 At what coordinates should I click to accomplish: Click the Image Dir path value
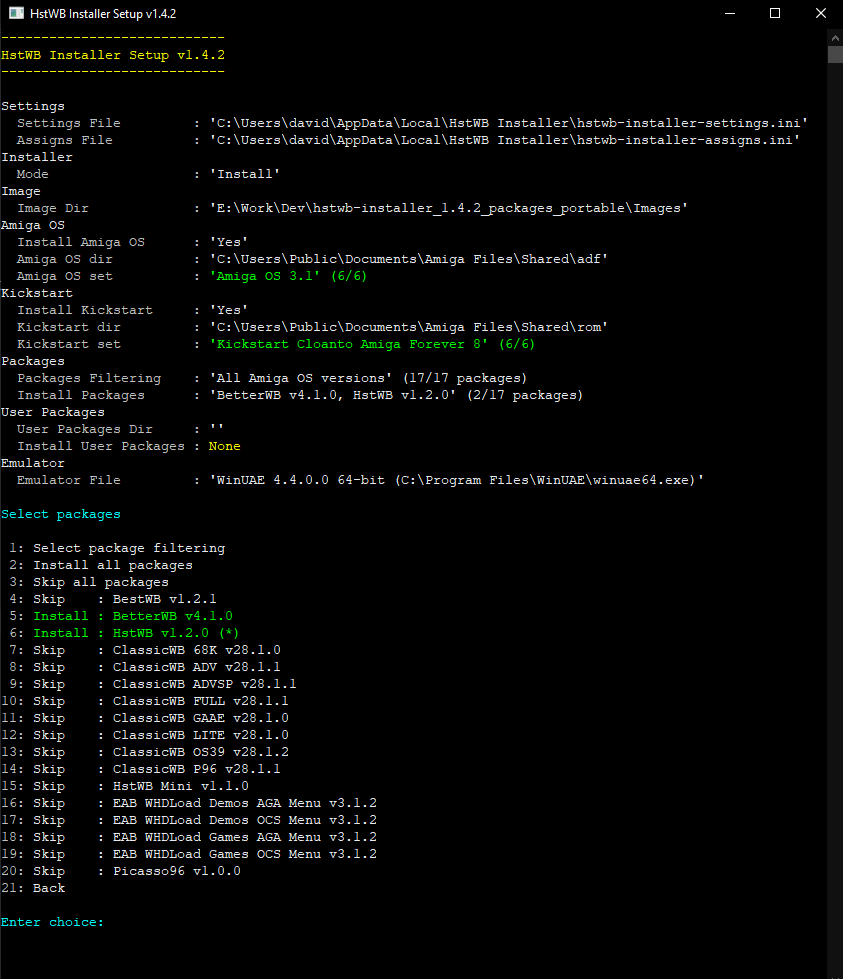coord(448,208)
